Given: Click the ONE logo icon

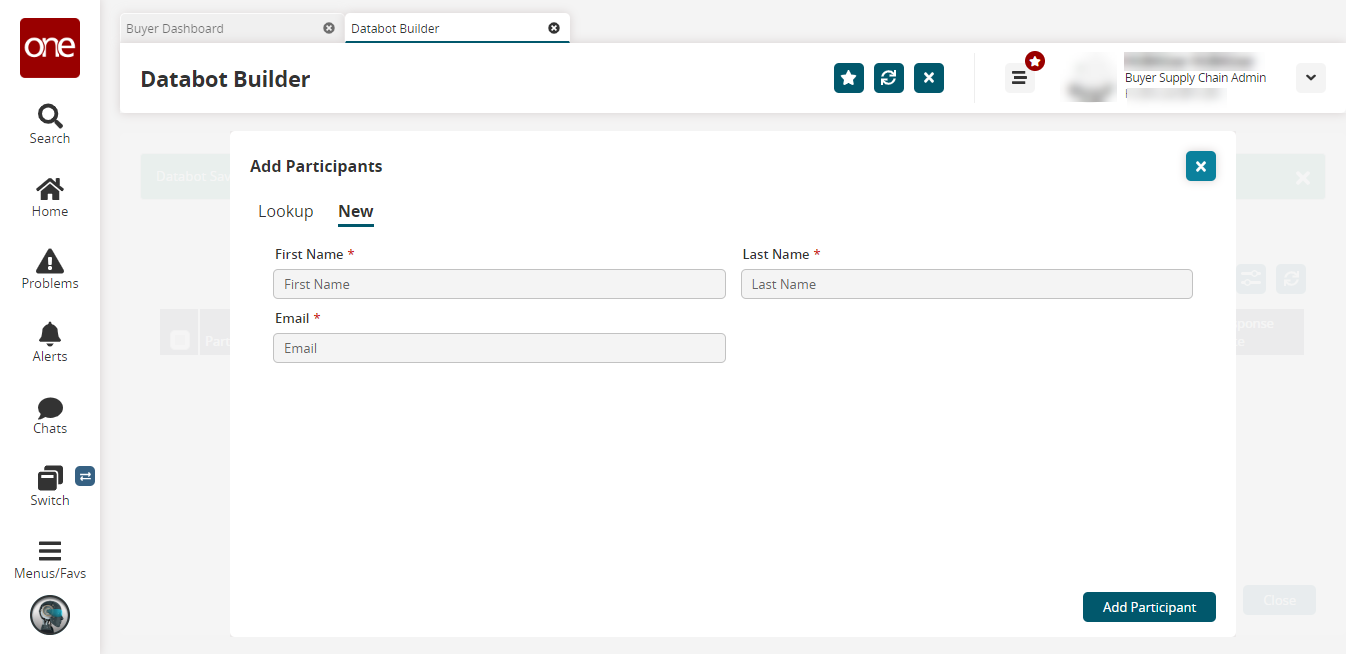Looking at the screenshot, I should click(x=50, y=48).
